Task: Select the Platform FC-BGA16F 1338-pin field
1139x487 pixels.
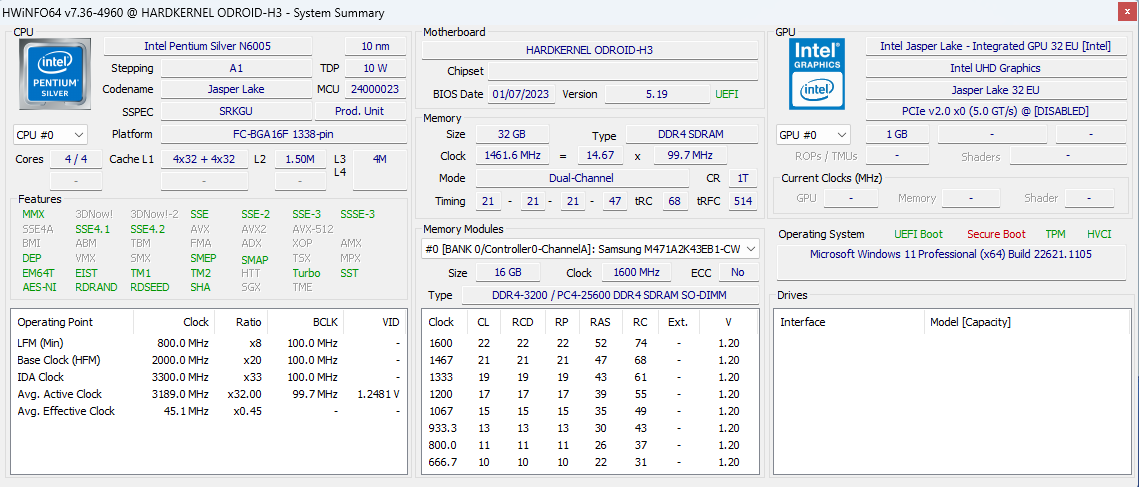Action: (283, 134)
